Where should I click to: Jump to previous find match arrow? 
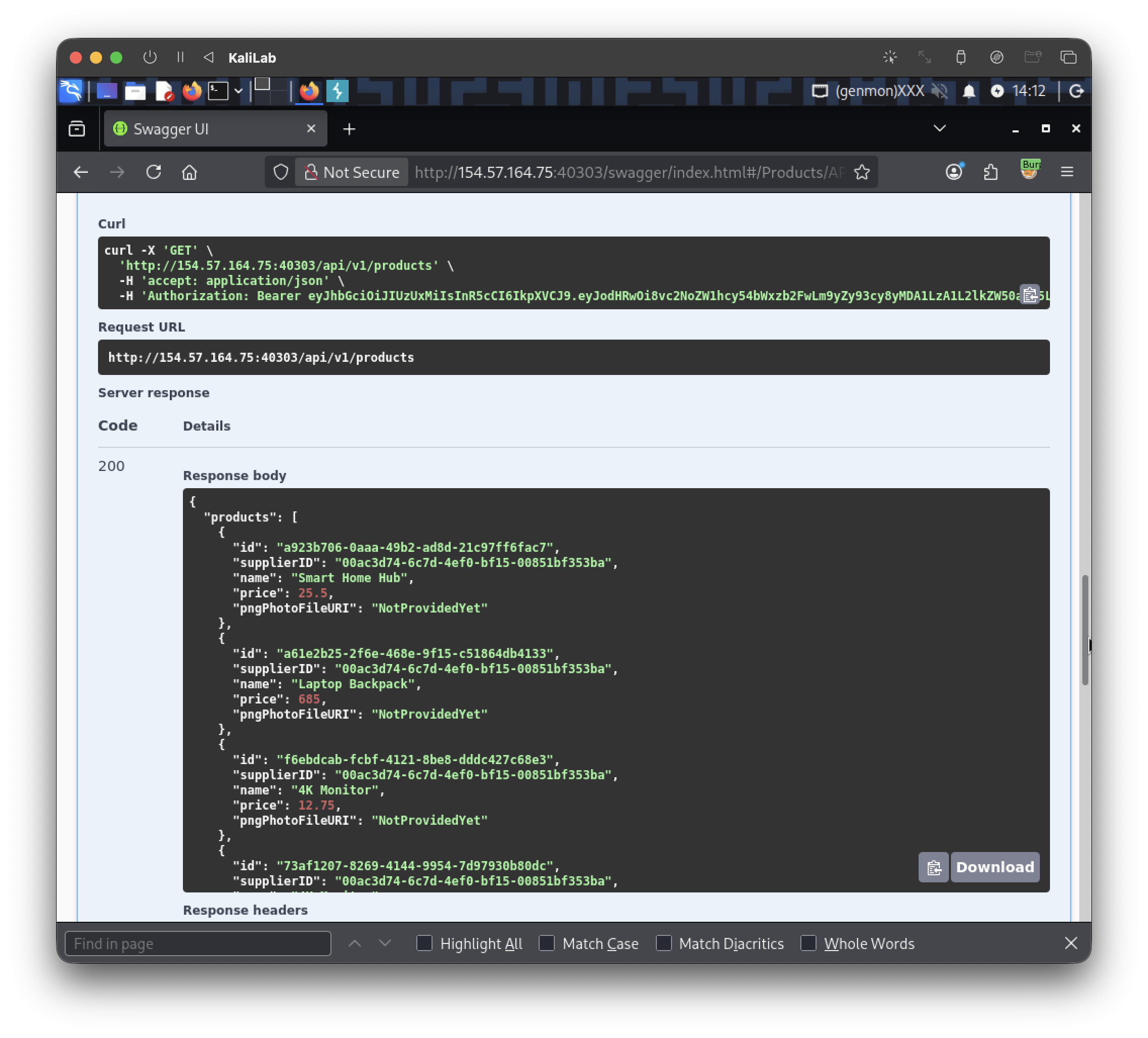[x=355, y=943]
